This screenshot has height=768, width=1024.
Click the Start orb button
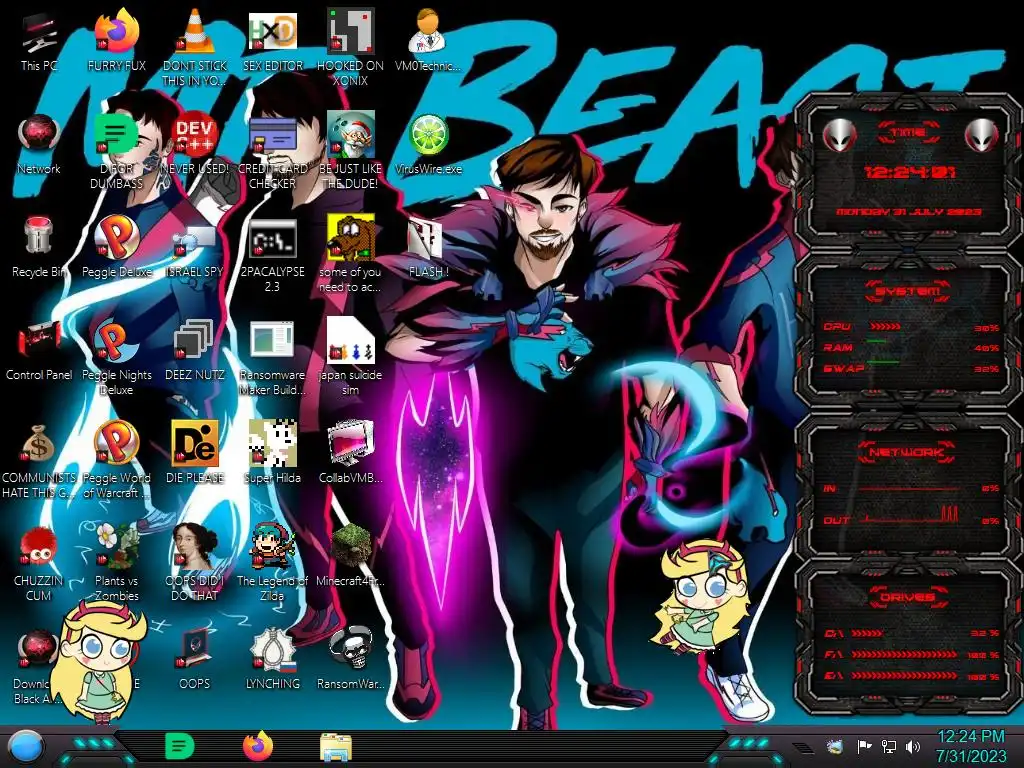coord(26,748)
